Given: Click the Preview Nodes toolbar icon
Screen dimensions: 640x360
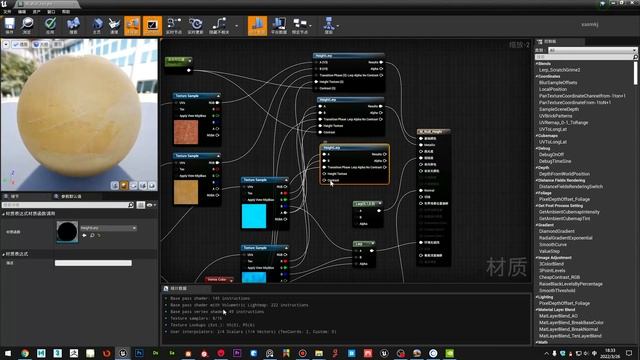Looking at the screenshot, I should 300,25.
